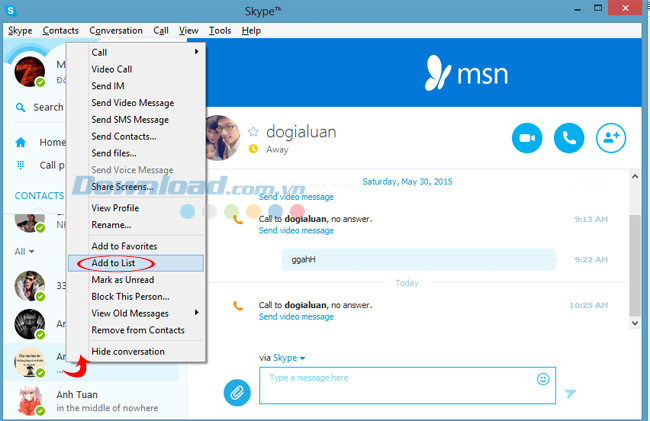Mark dogialuan as favorite with the star
The image size is (650, 421).
pos(253,132)
